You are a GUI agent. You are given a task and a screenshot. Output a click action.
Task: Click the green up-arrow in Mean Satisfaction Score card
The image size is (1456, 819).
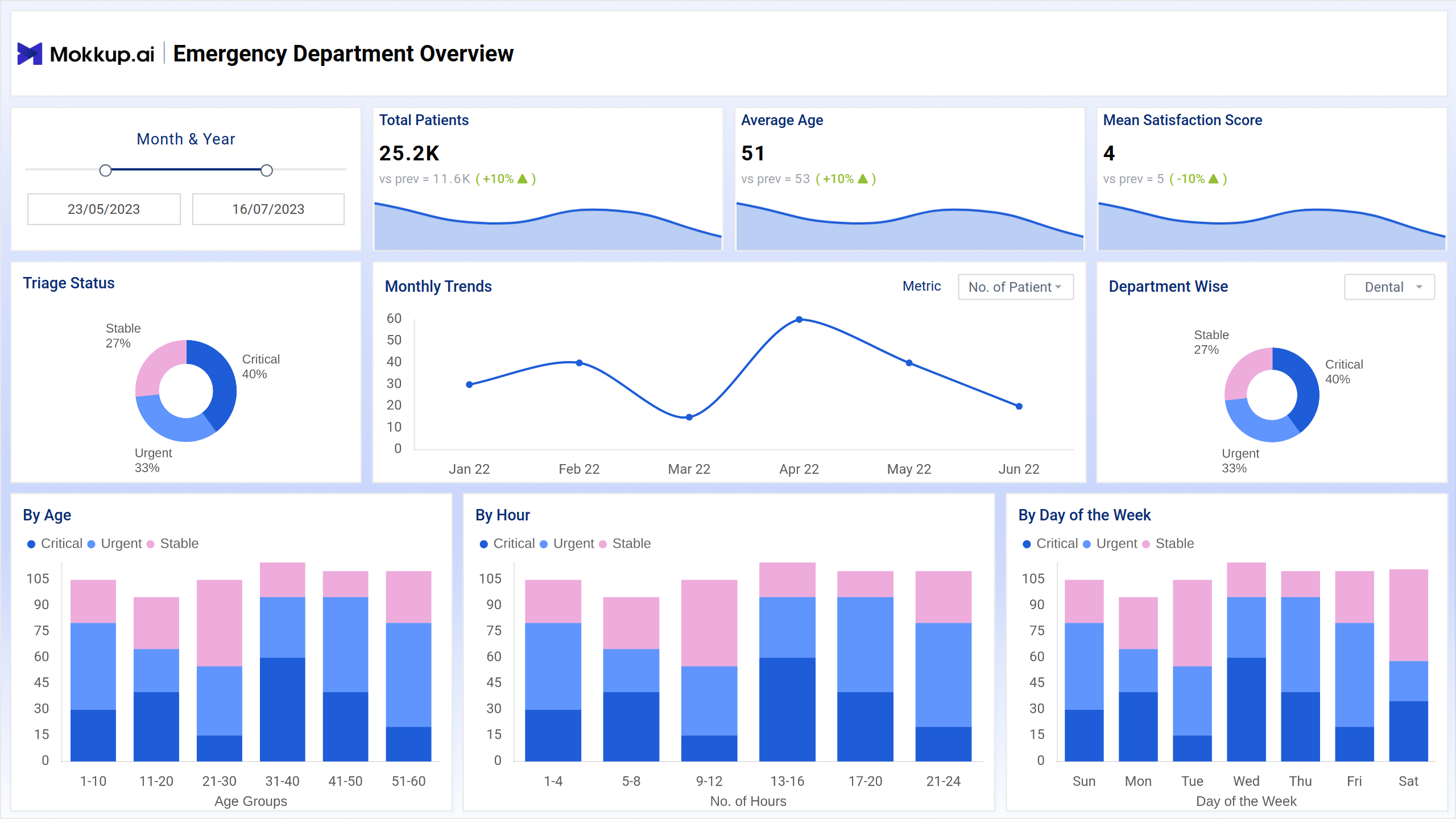(1213, 179)
